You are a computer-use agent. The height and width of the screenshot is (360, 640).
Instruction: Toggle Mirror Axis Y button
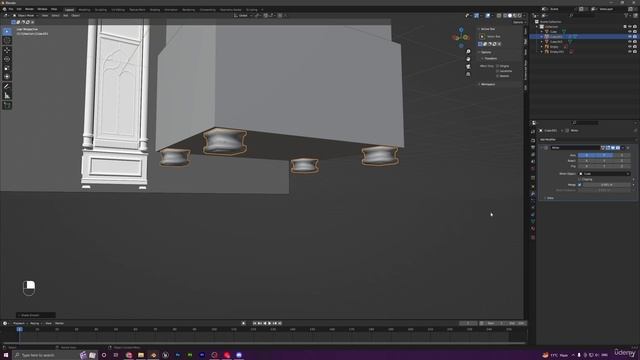click(604, 155)
